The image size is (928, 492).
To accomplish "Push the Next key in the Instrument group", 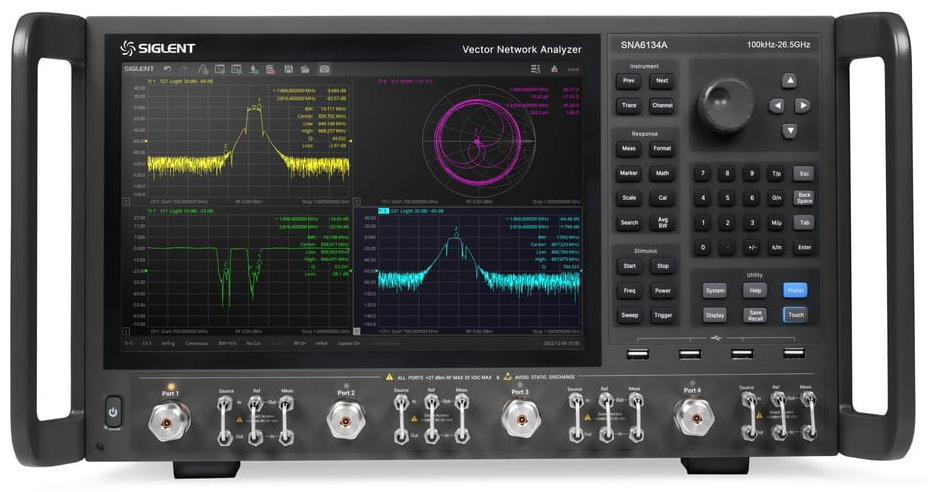I will click(x=662, y=81).
